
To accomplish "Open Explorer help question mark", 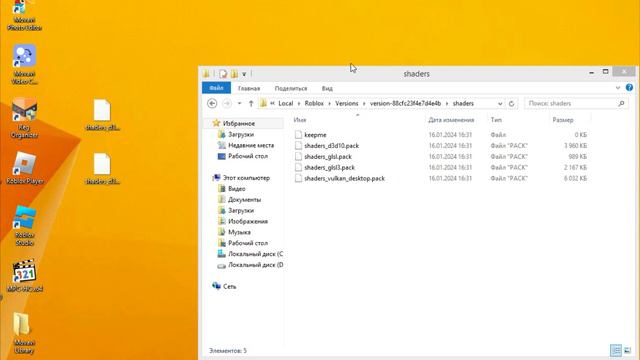I will click(629, 87).
